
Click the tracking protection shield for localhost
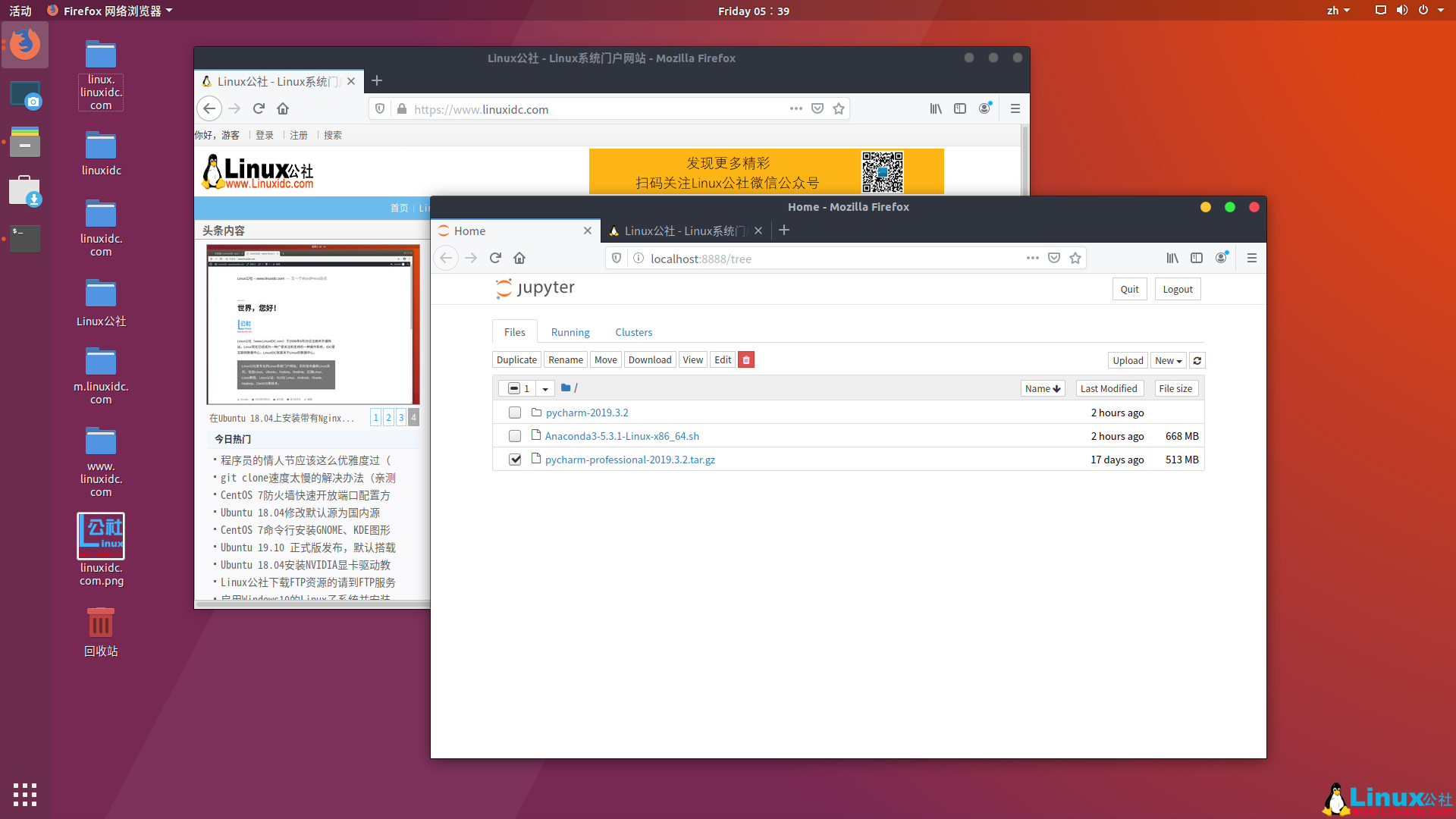coord(617,258)
